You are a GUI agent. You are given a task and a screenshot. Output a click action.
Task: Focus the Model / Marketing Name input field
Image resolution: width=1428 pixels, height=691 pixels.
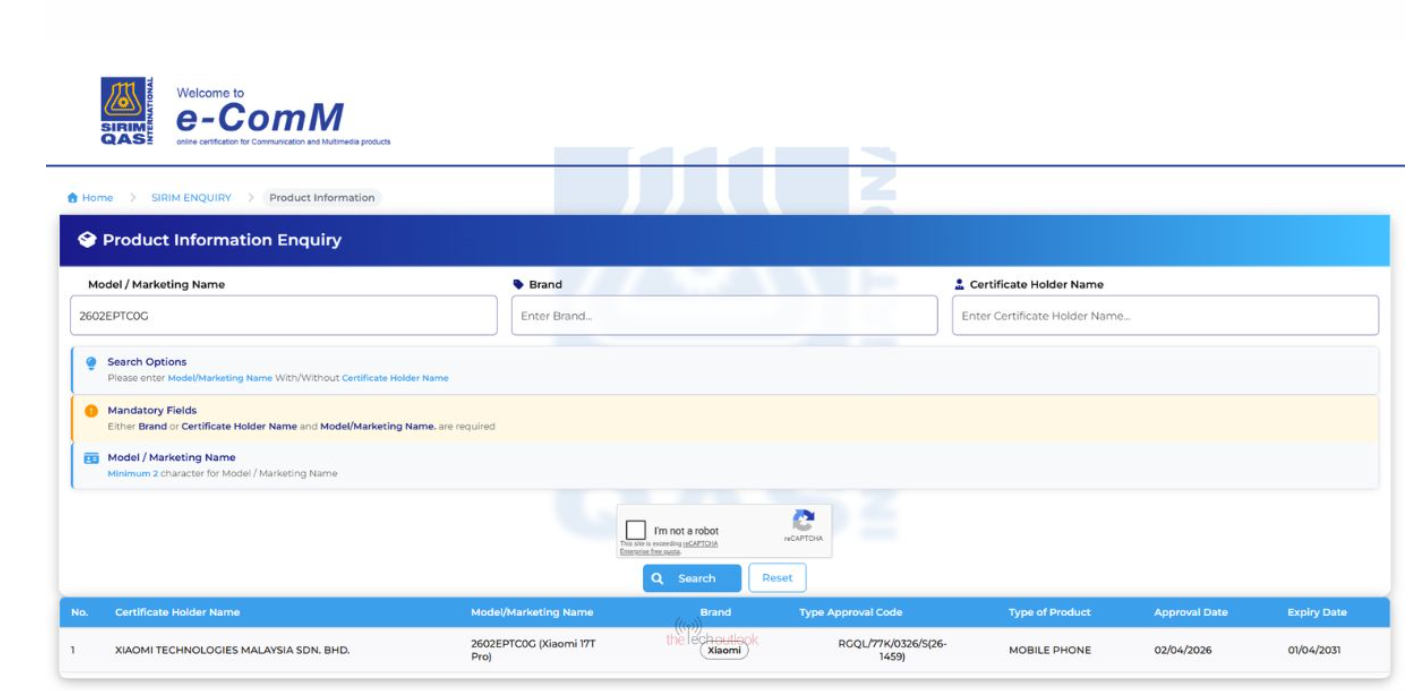[x=283, y=315]
